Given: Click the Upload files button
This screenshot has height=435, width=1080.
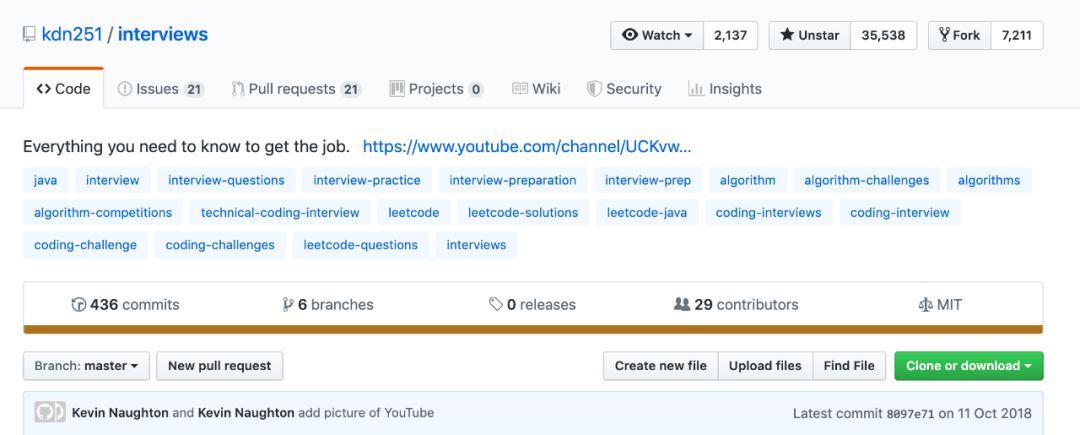Looking at the screenshot, I should [x=765, y=366].
